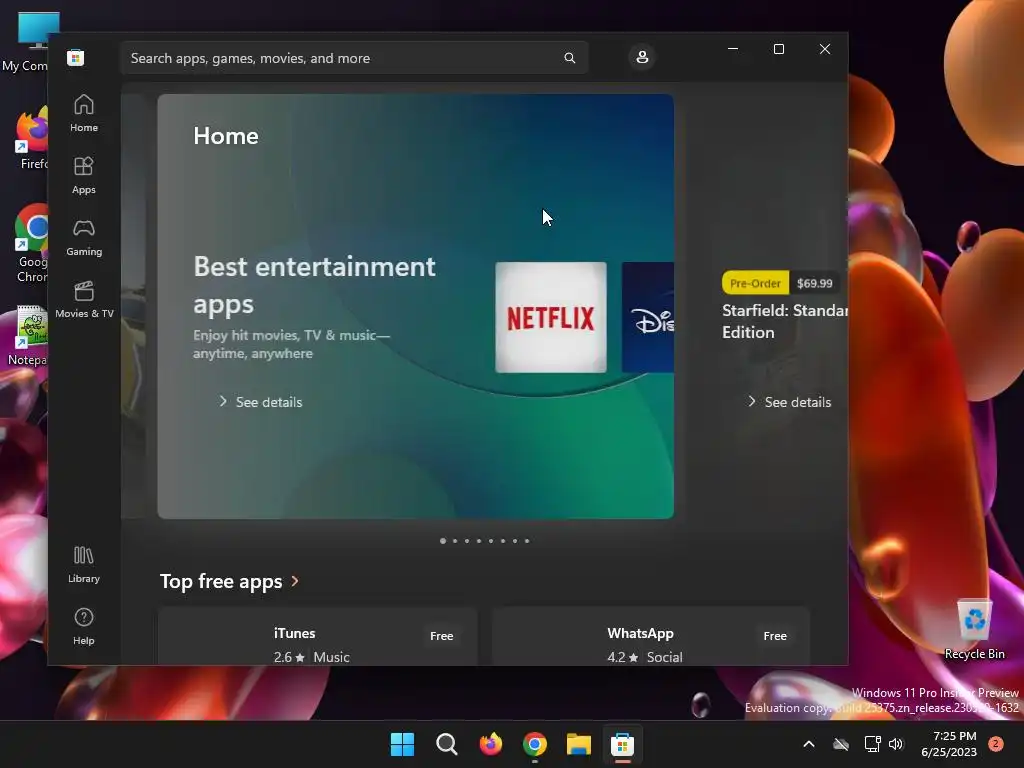The height and width of the screenshot is (768, 1024).
Task: Click the Starfield Standard Edition title
Action: (x=785, y=321)
